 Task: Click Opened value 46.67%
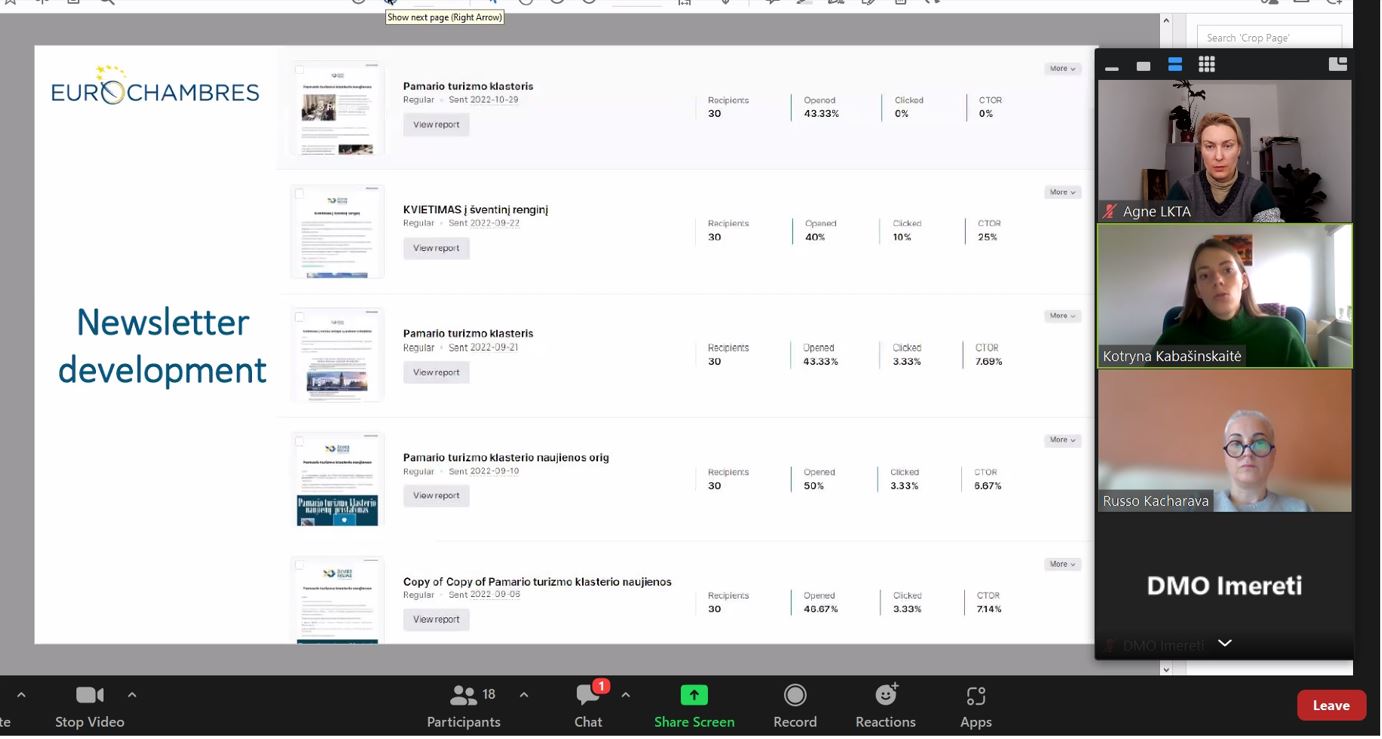(821, 609)
